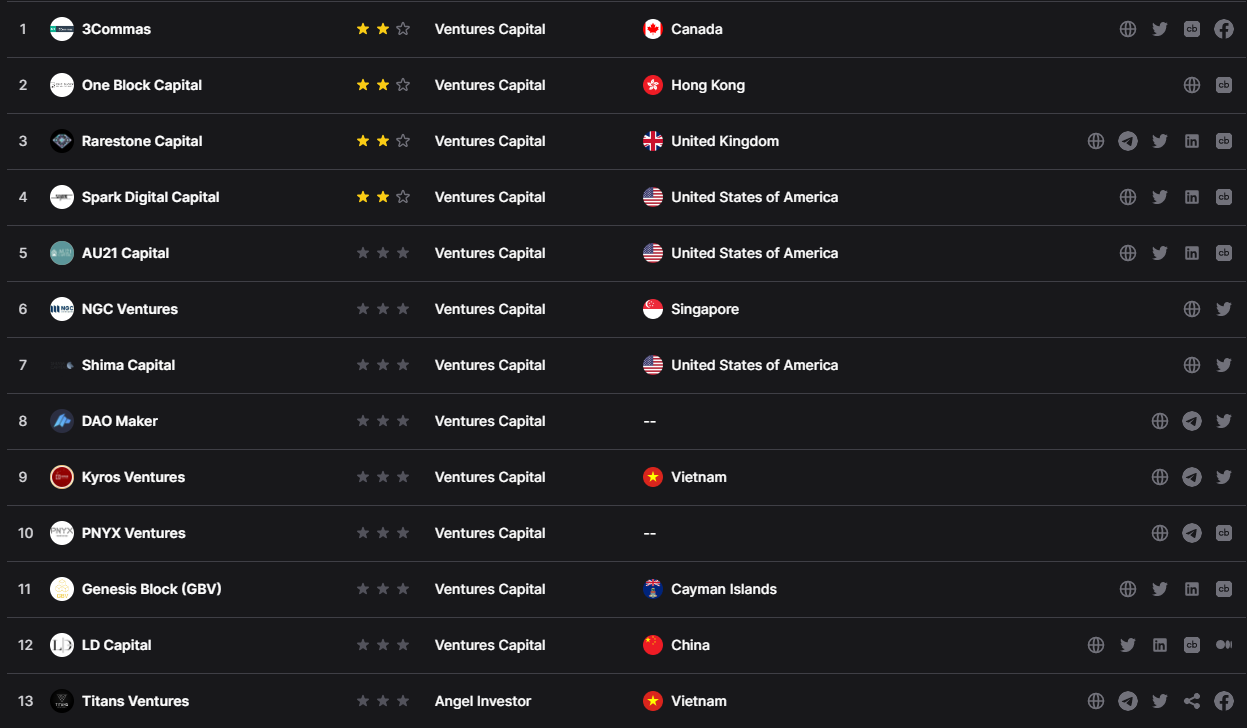Screen dimensions: 1247x728
Task: Open PNYX Ventures' Crunchbase icon
Action: pyautogui.click(x=1223, y=533)
